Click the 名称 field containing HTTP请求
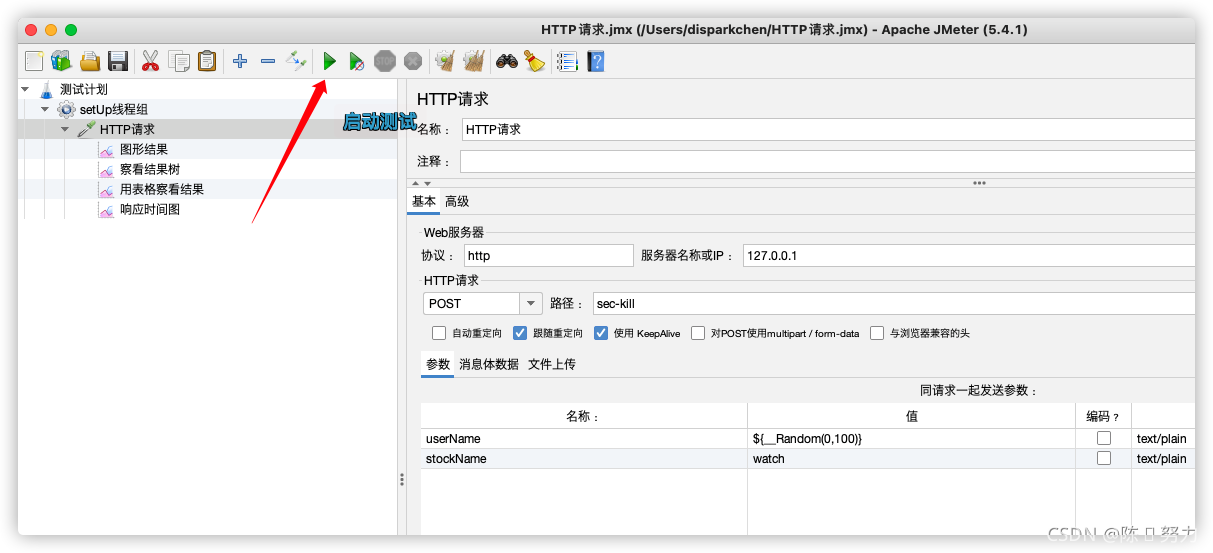1213x553 pixels. tap(828, 129)
